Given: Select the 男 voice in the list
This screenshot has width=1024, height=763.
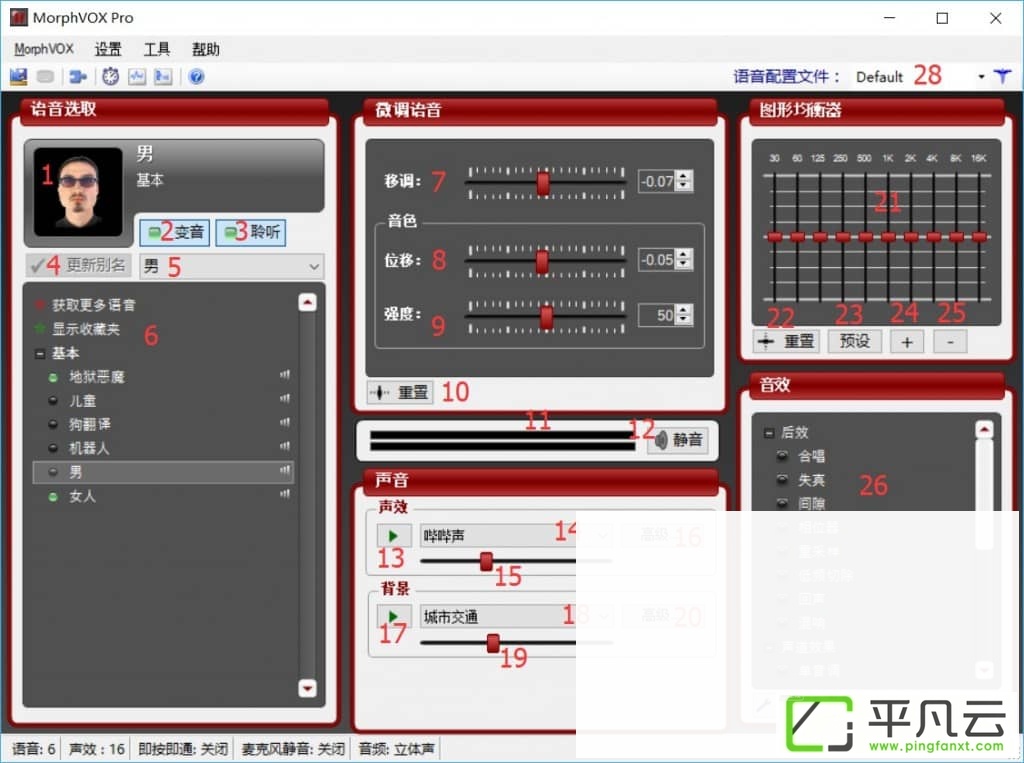Looking at the screenshot, I should pyautogui.click(x=163, y=472).
